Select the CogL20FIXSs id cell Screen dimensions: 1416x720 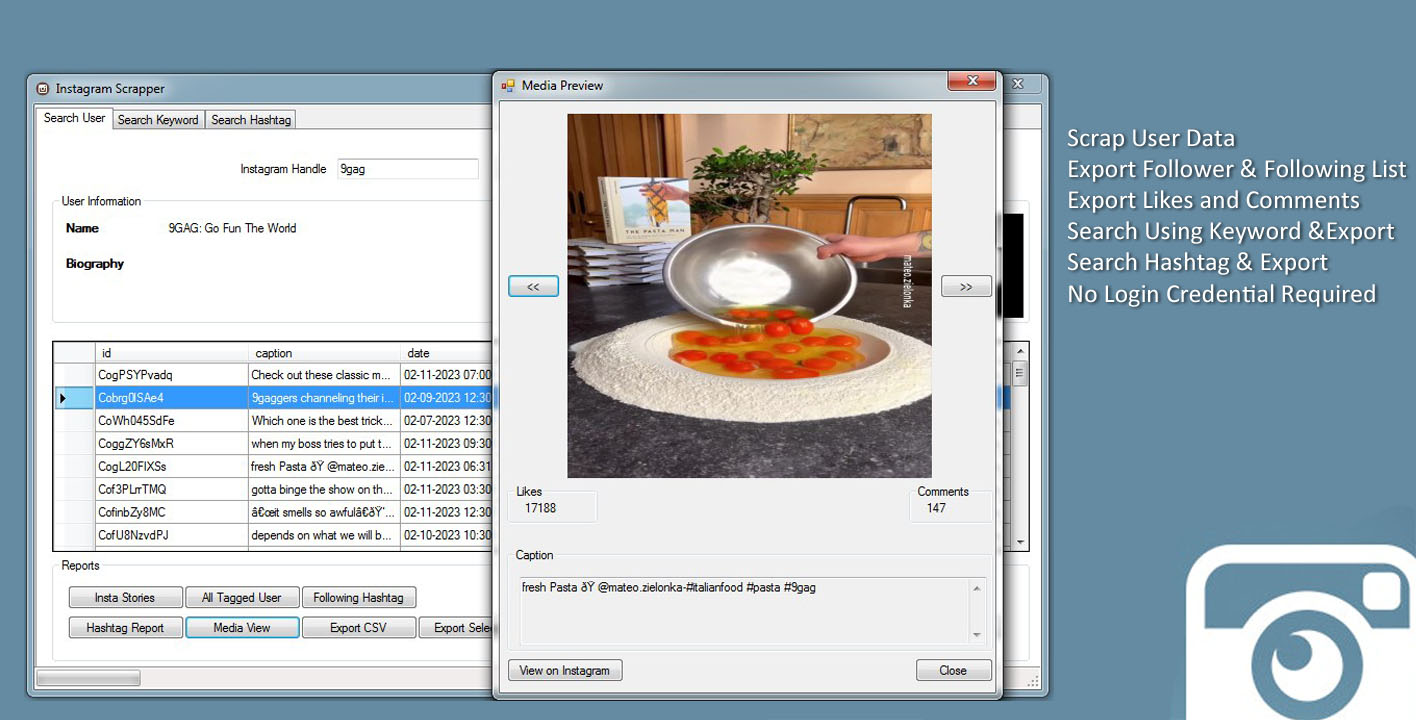click(x=171, y=467)
